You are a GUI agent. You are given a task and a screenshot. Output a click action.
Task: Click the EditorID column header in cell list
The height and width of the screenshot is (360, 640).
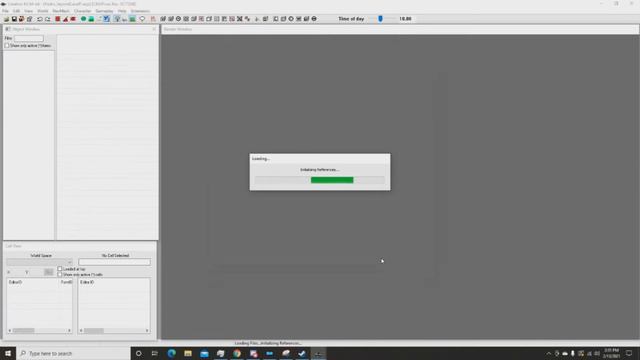pos(16,282)
